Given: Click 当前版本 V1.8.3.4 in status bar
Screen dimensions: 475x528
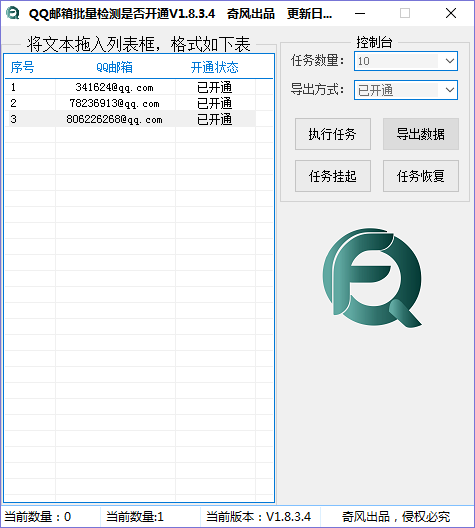Looking at the screenshot, I should click(x=259, y=517).
